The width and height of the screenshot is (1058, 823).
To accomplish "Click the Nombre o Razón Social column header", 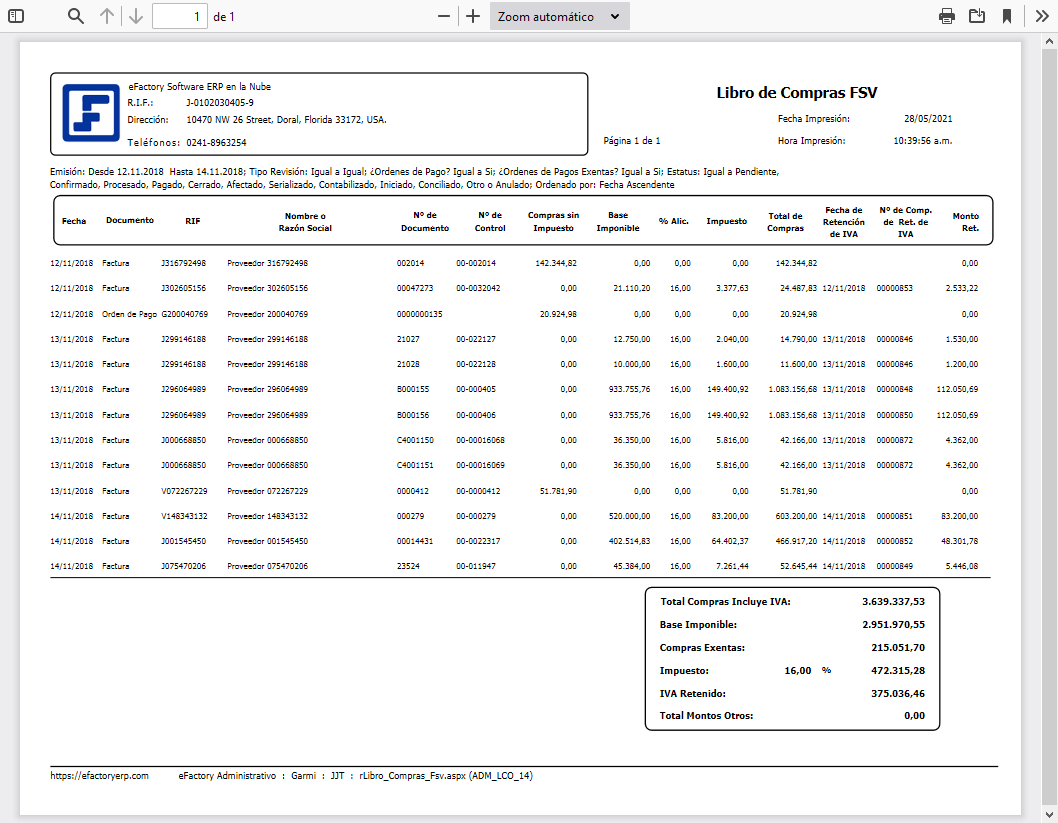I will pos(305,221).
